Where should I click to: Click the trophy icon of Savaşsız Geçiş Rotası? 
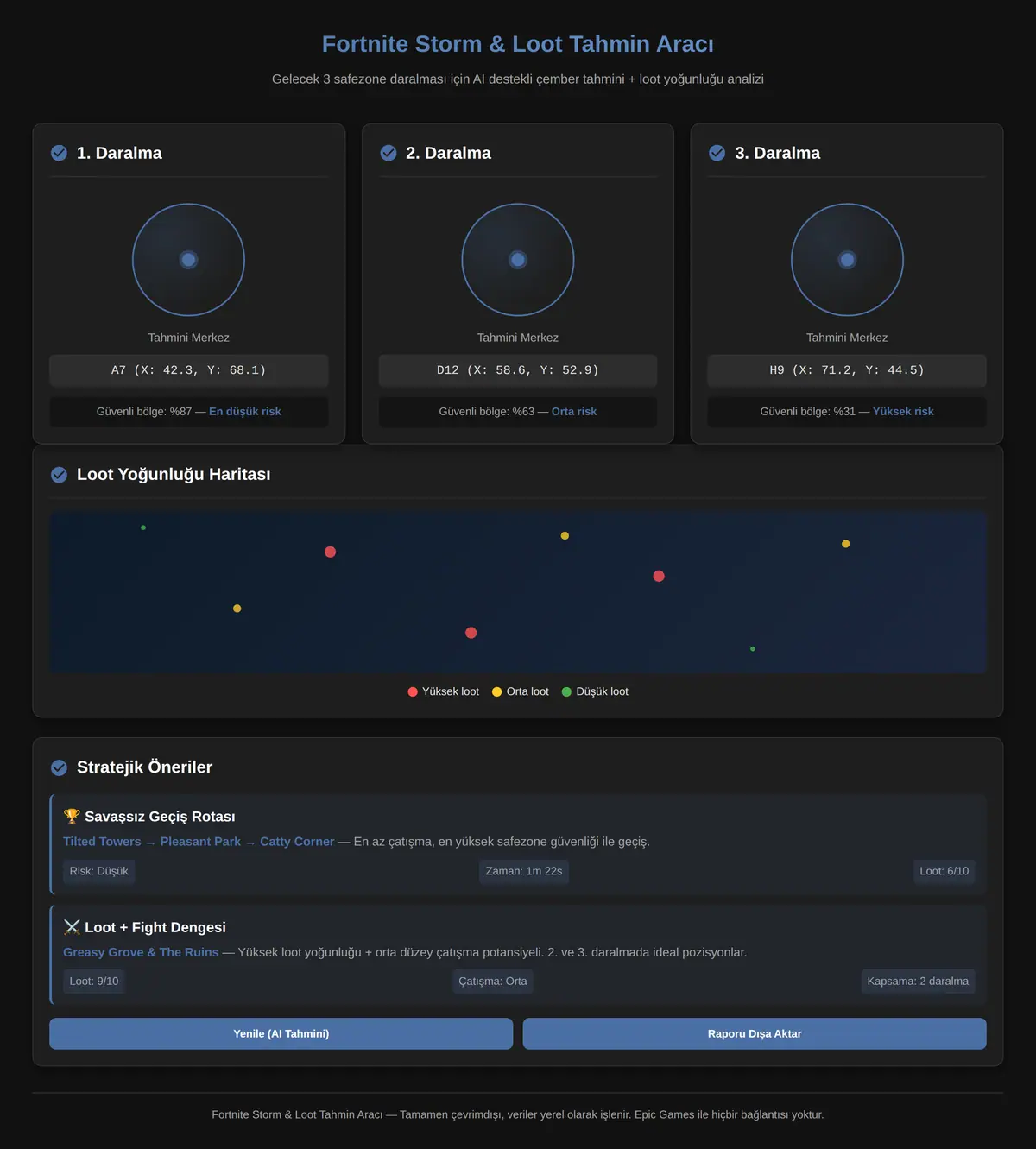pos(72,817)
